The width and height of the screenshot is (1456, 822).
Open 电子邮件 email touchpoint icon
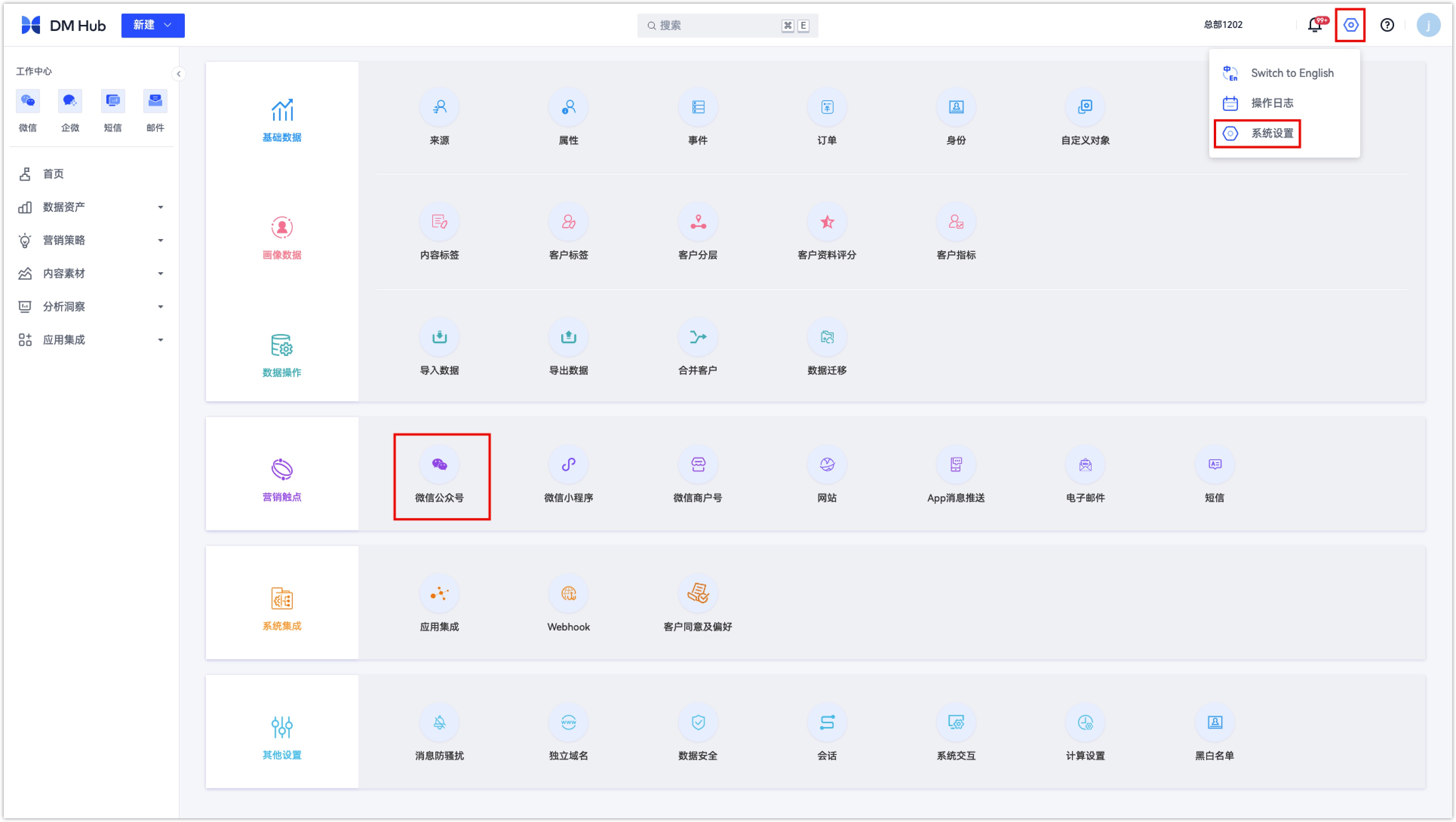point(1085,465)
